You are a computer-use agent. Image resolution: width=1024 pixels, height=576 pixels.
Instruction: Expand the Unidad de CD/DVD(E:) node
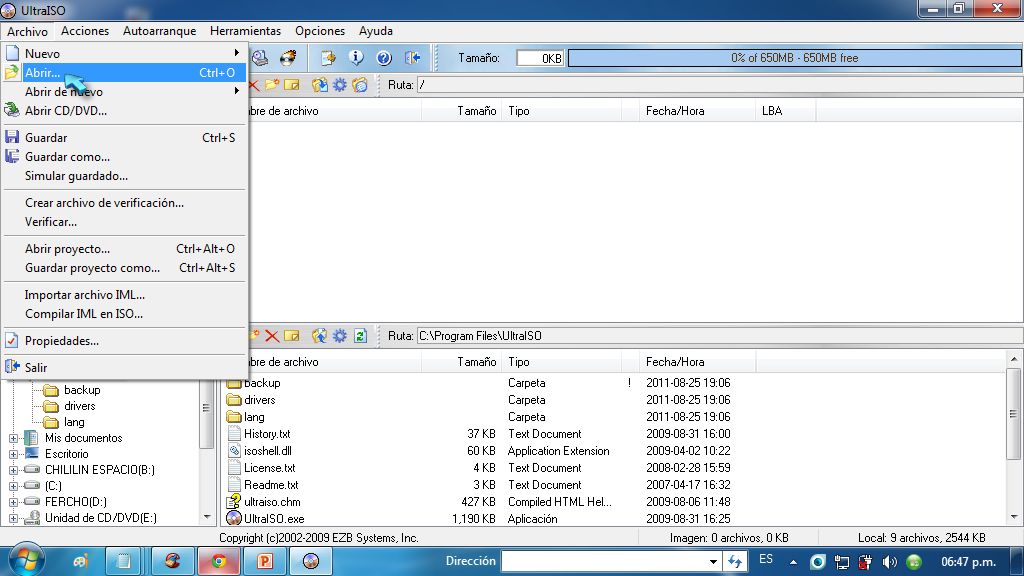click(13, 519)
